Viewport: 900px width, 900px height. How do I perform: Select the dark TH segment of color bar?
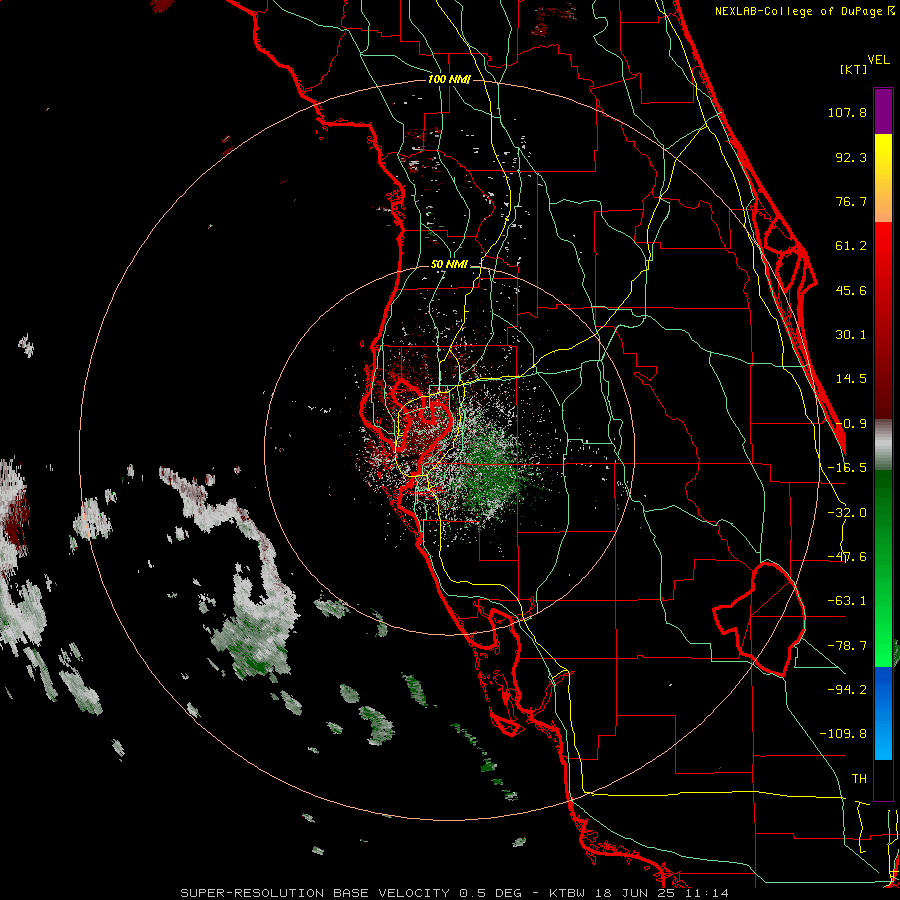883,780
